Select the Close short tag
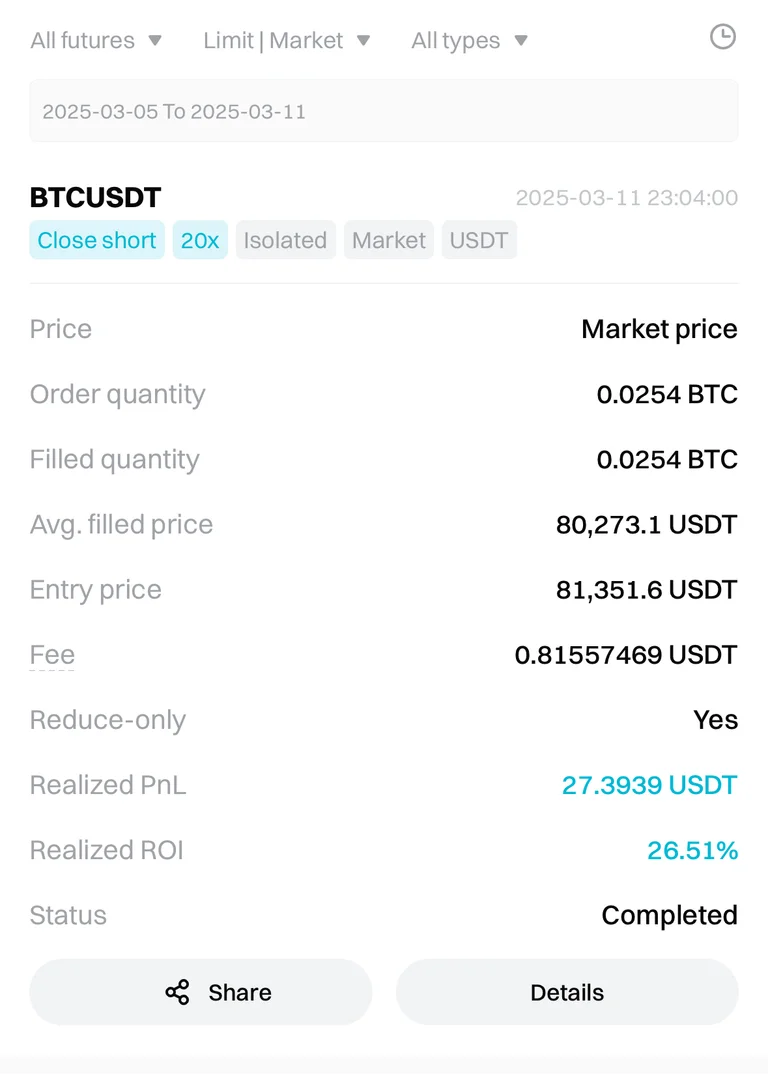 (97, 241)
